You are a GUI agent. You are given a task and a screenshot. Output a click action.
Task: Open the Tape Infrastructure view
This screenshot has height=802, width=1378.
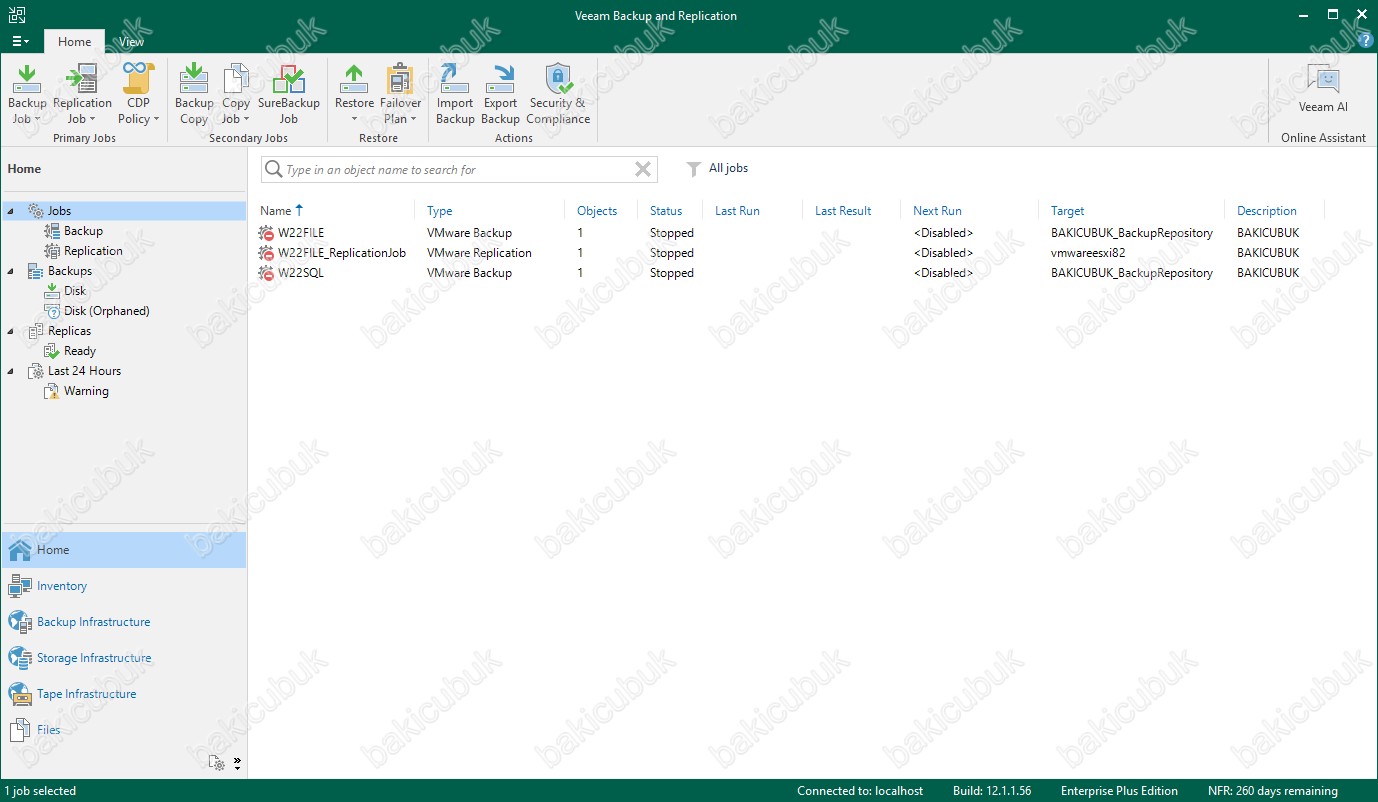coord(86,694)
